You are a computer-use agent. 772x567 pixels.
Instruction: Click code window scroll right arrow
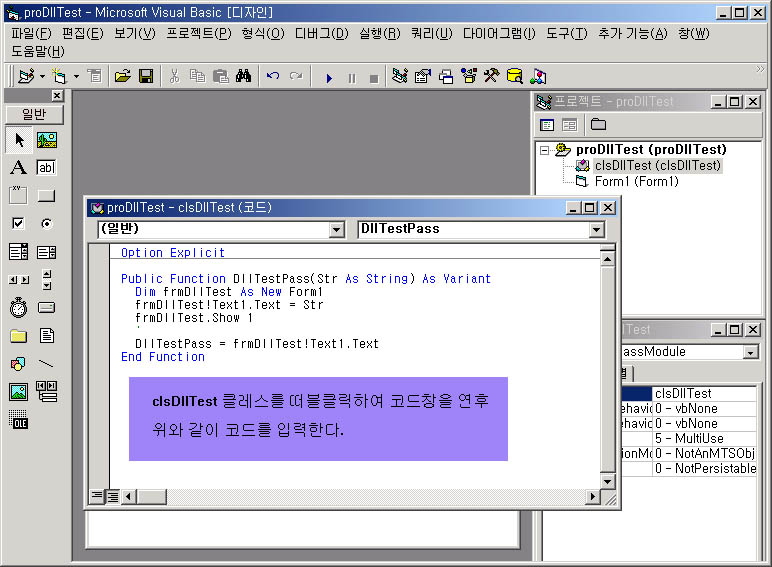click(593, 497)
